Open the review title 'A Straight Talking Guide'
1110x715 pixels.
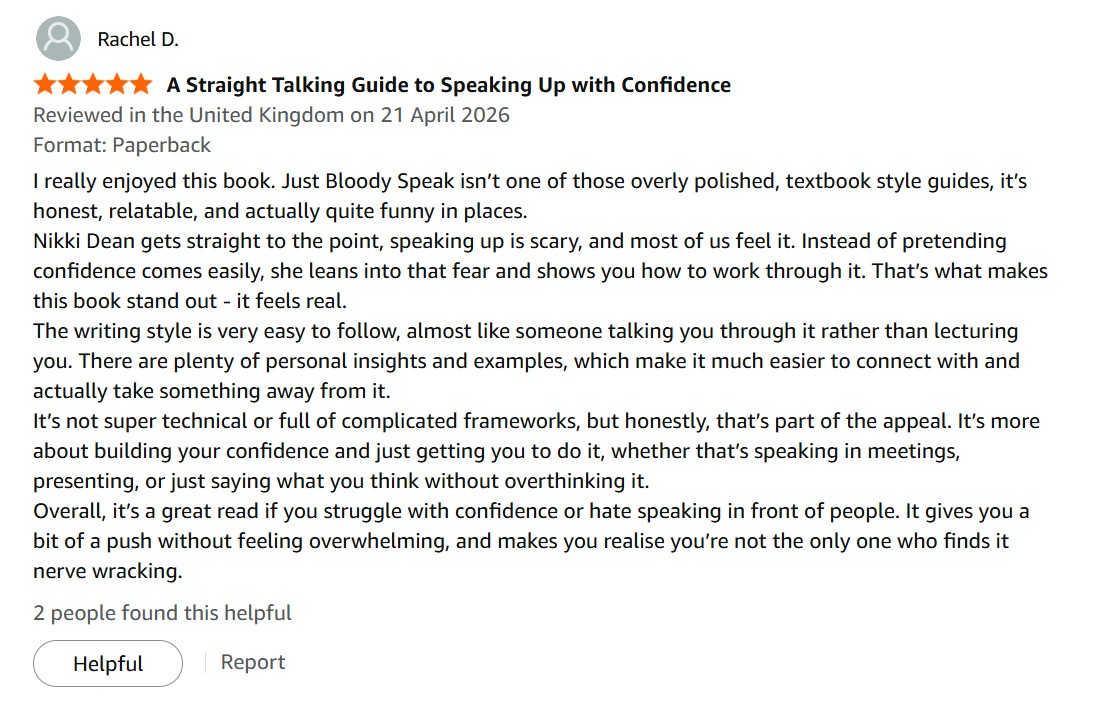tap(449, 85)
